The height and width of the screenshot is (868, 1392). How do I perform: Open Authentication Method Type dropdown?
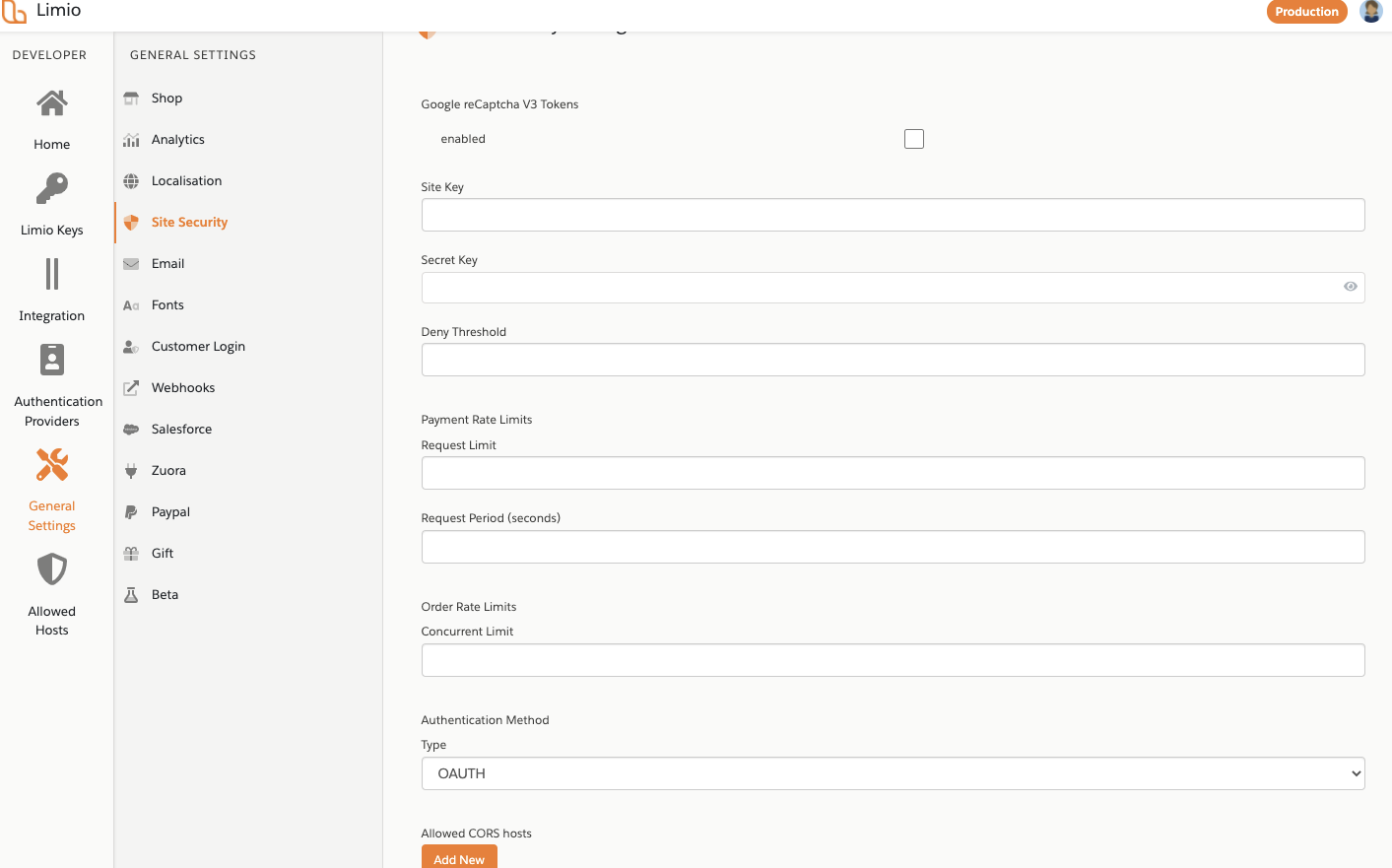[893, 773]
